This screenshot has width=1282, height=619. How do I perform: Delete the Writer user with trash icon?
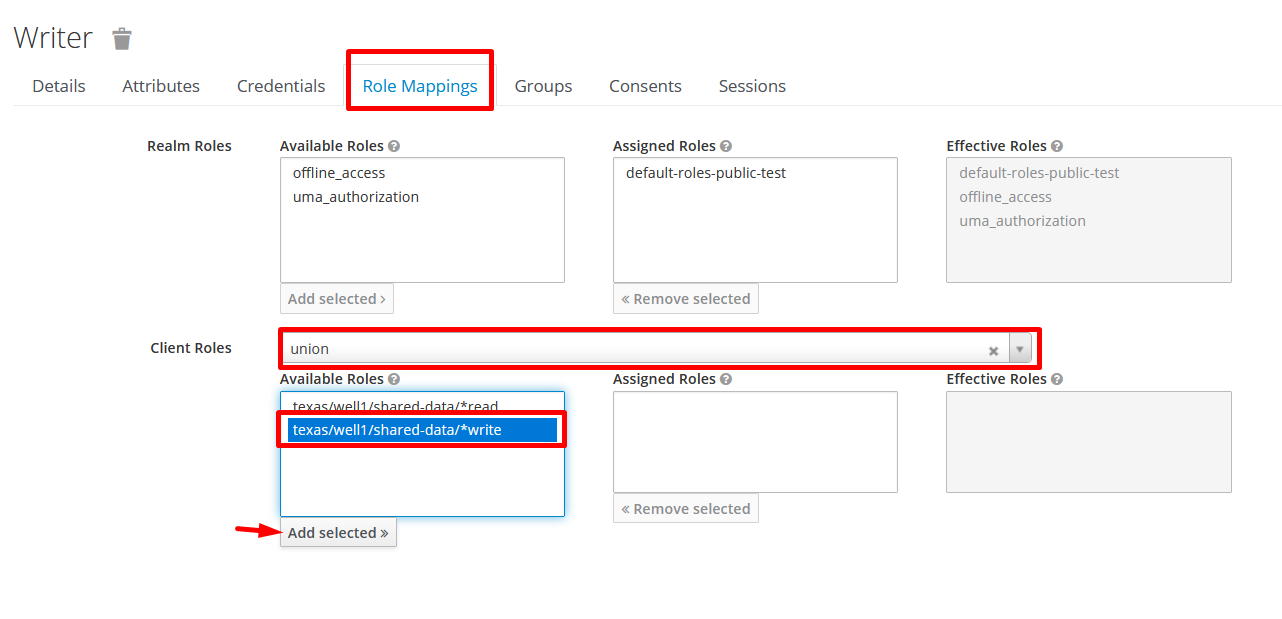click(x=122, y=39)
